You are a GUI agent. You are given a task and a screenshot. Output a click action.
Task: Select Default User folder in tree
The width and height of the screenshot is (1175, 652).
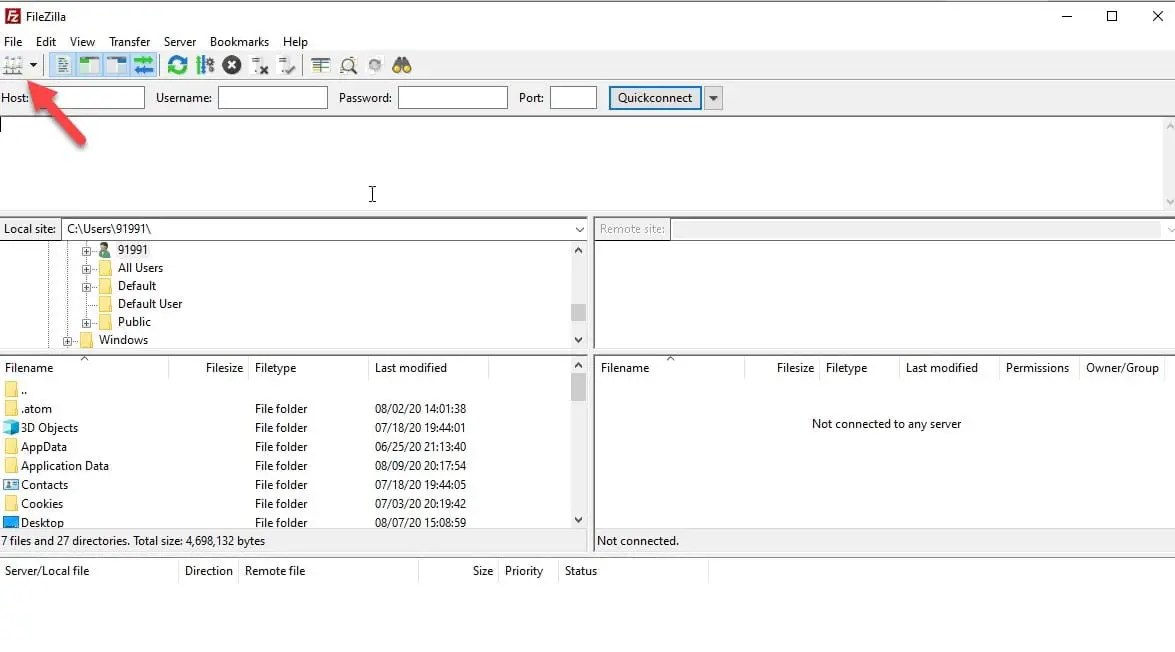point(150,304)
